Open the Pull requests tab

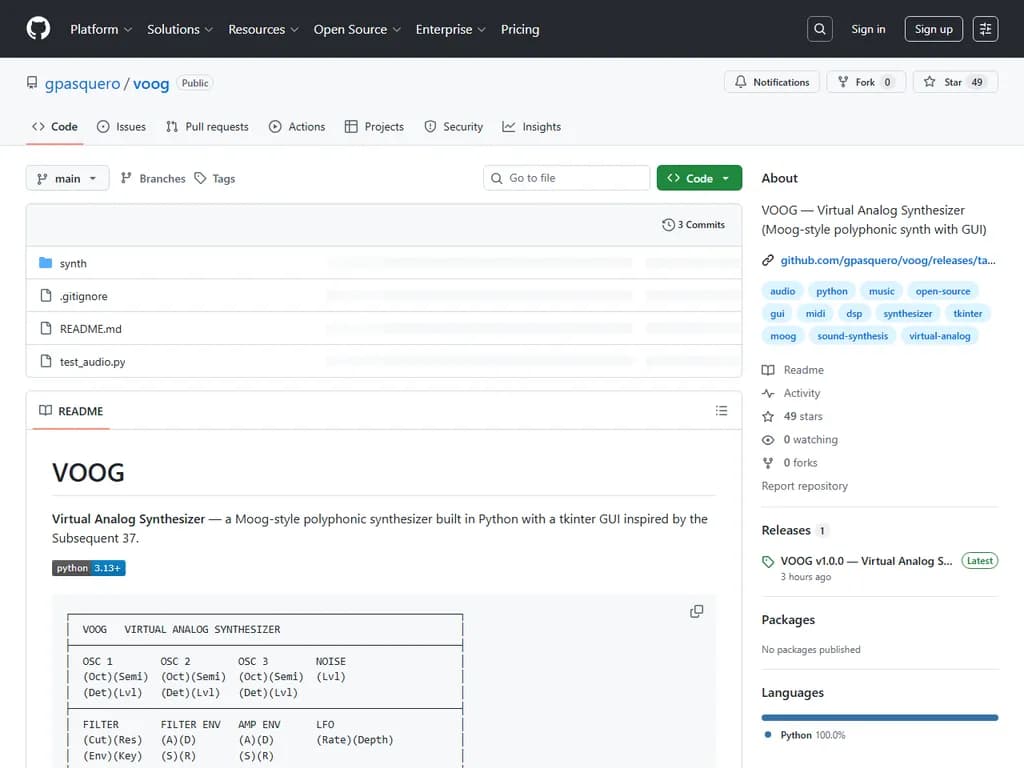[x=207, y=127]
